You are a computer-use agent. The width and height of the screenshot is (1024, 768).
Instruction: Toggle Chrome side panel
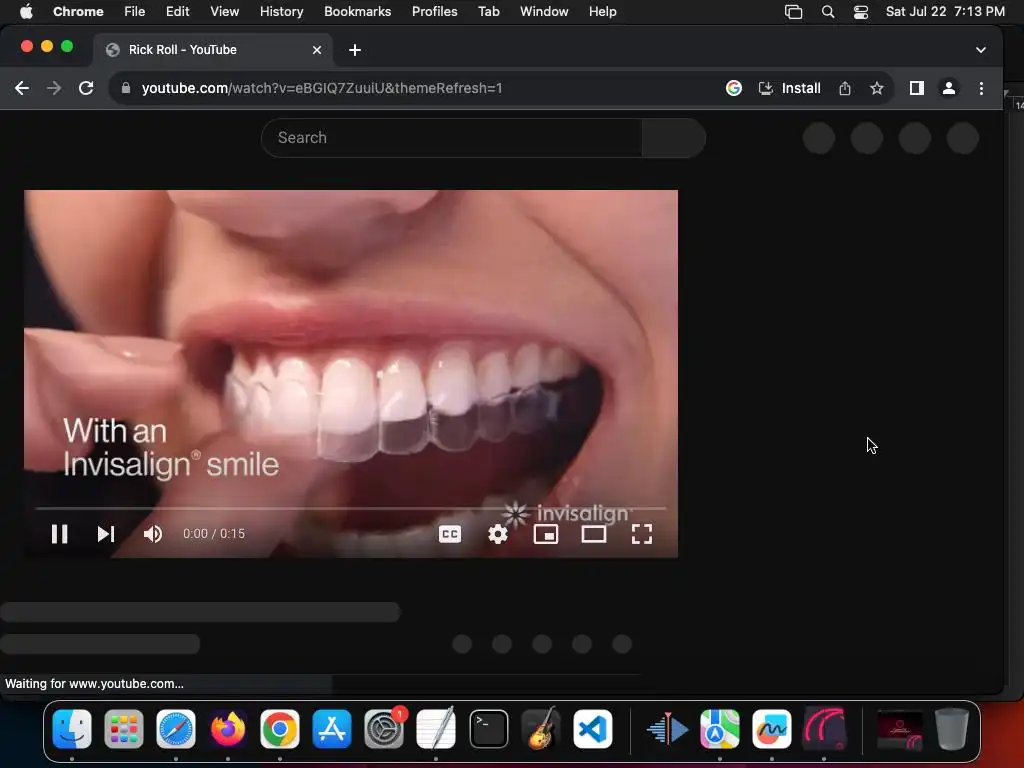pos(917,88)
